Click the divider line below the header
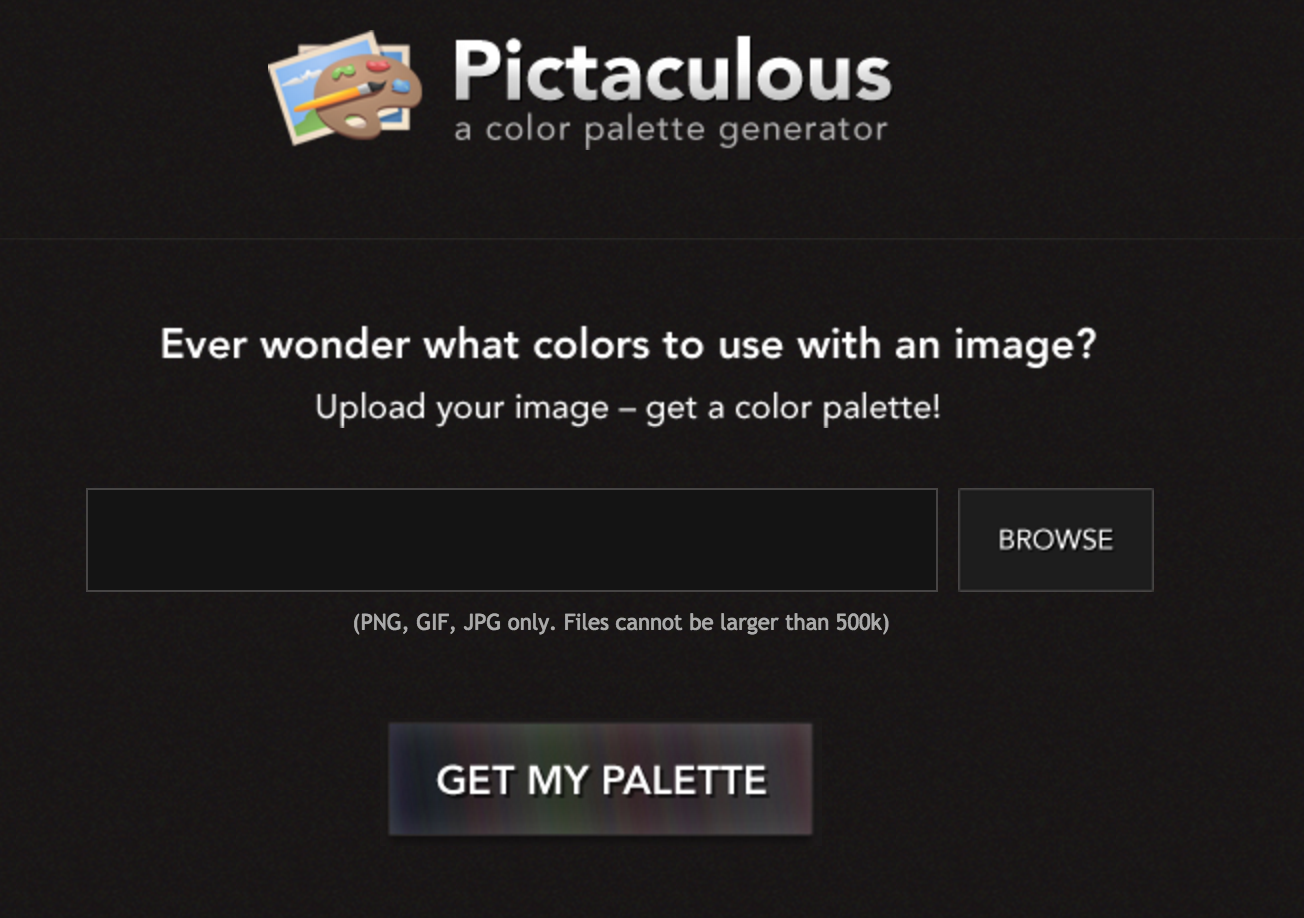Viewport: 1304px width, 918px height. [652, 238]
